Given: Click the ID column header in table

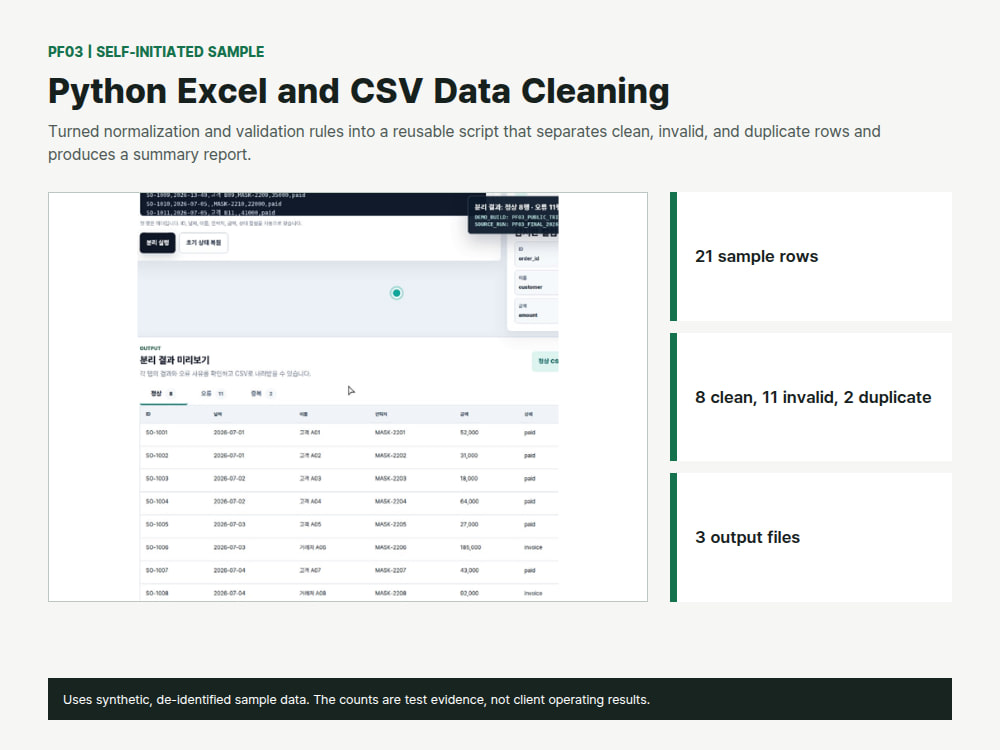Looking at the screenshot, I should pos(148,415).
